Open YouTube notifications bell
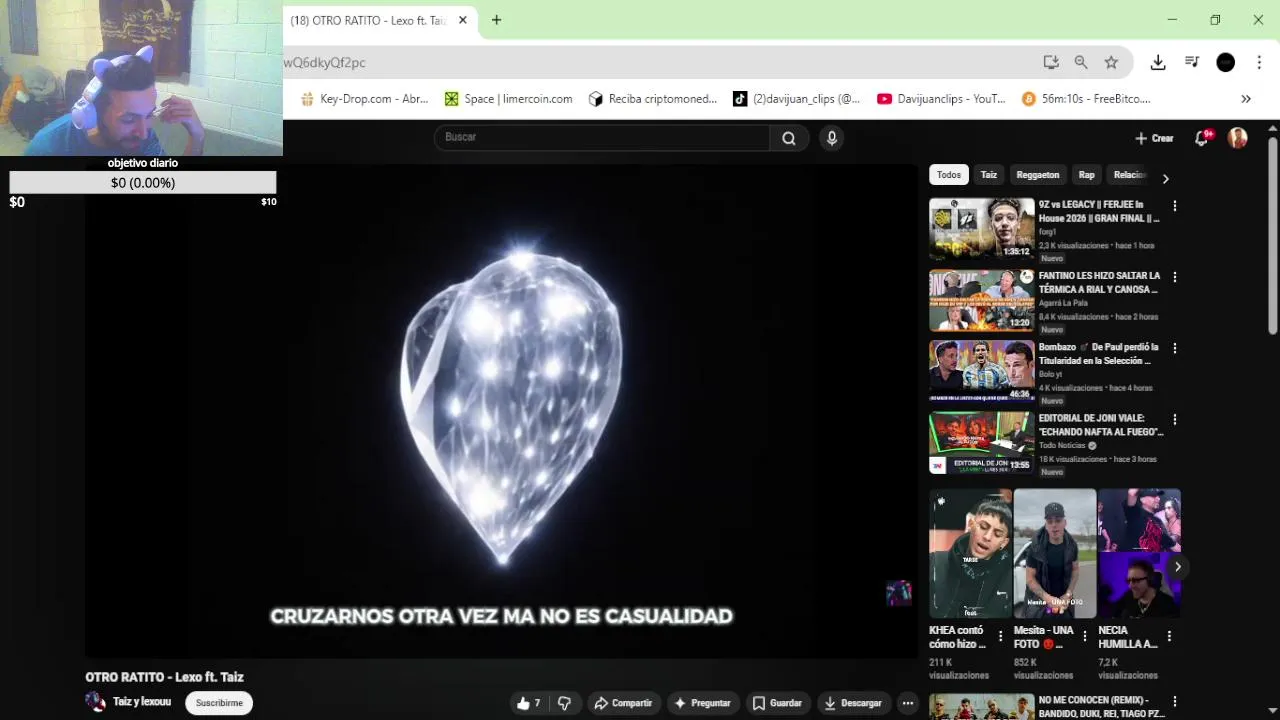The width and height of the screenshot is (1280, 720). click(1202, 138)
